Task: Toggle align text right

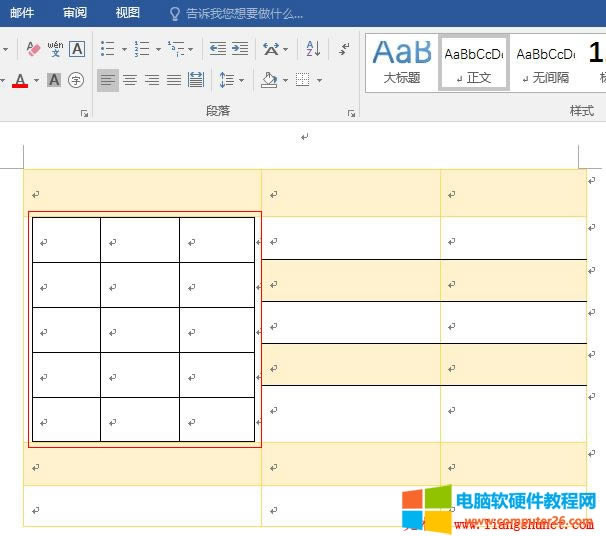Action: [152, 80]
